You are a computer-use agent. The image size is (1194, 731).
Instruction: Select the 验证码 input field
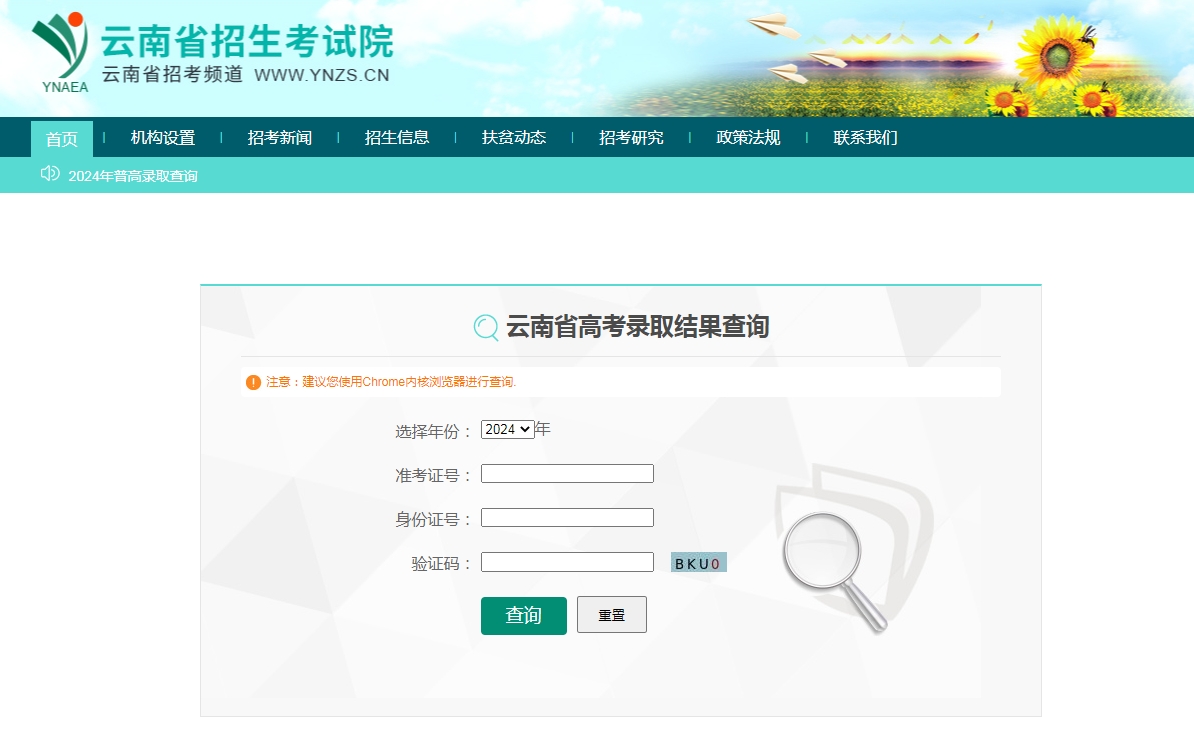coord(567,562)
